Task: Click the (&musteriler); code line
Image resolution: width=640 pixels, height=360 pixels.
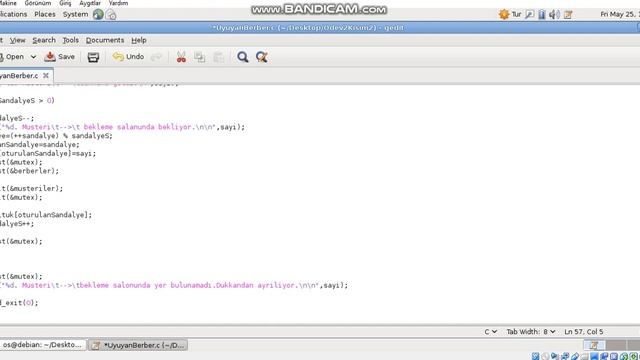Action: [32, 189]
